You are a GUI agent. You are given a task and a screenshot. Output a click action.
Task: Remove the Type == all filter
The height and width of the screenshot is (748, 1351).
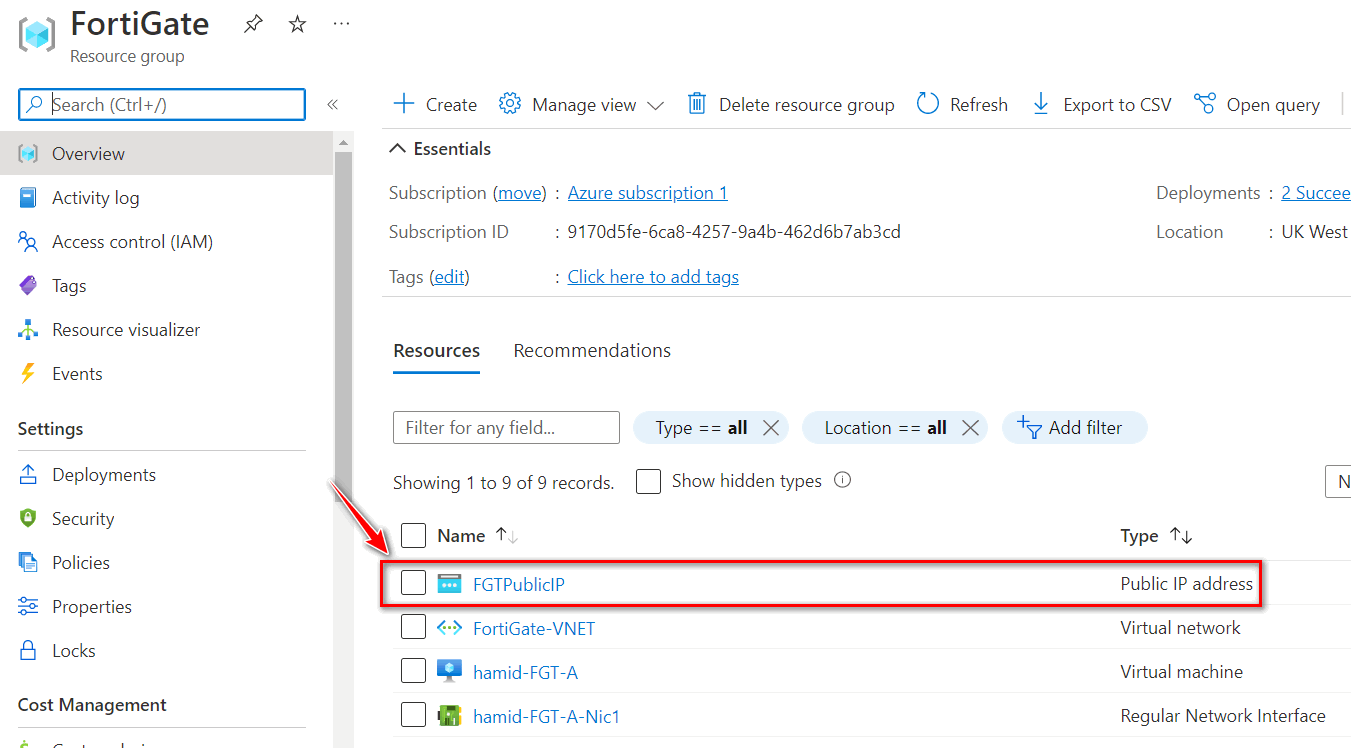pos(770,428)
